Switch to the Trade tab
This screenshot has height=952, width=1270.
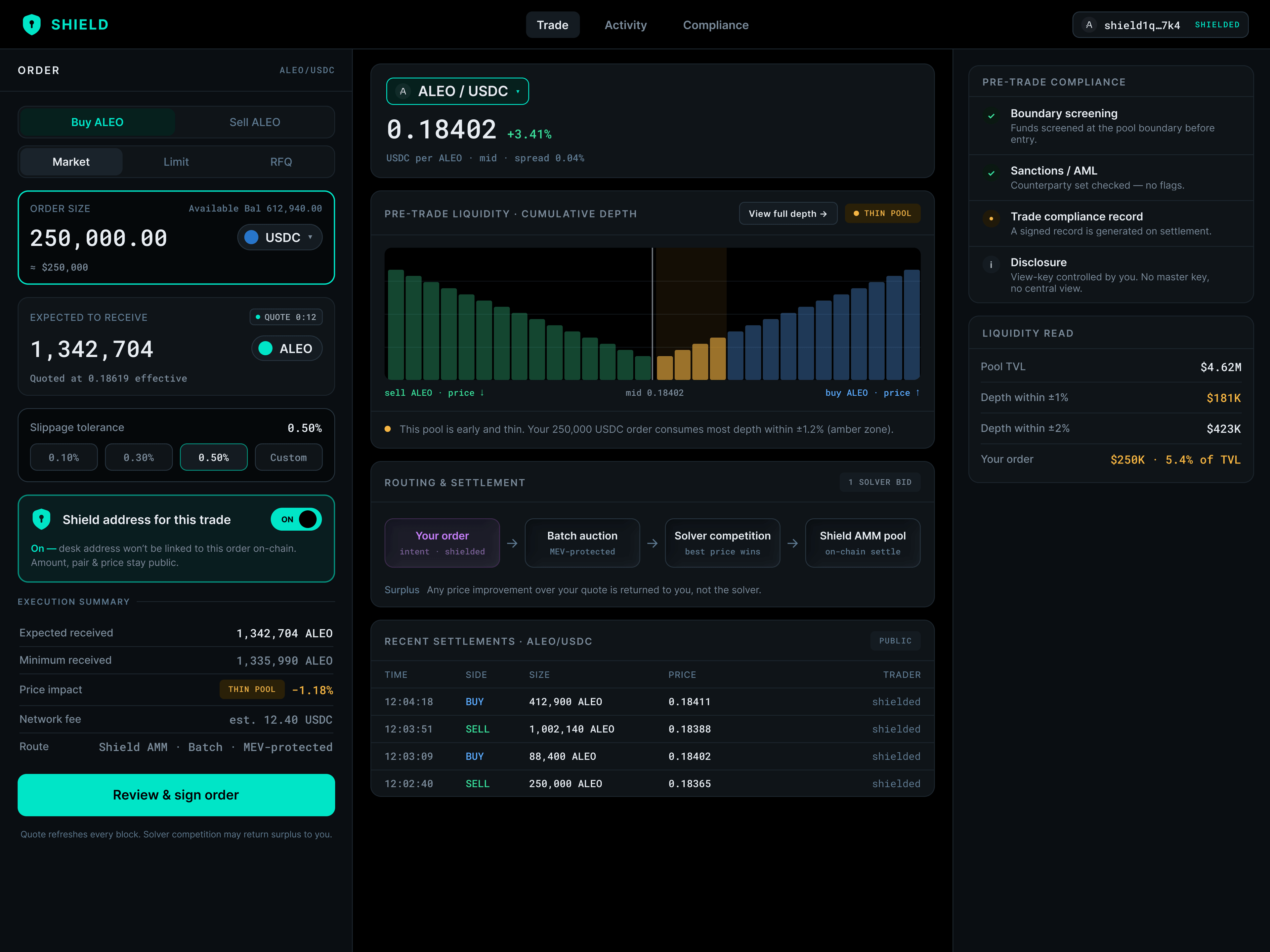(x=552, y=25)
